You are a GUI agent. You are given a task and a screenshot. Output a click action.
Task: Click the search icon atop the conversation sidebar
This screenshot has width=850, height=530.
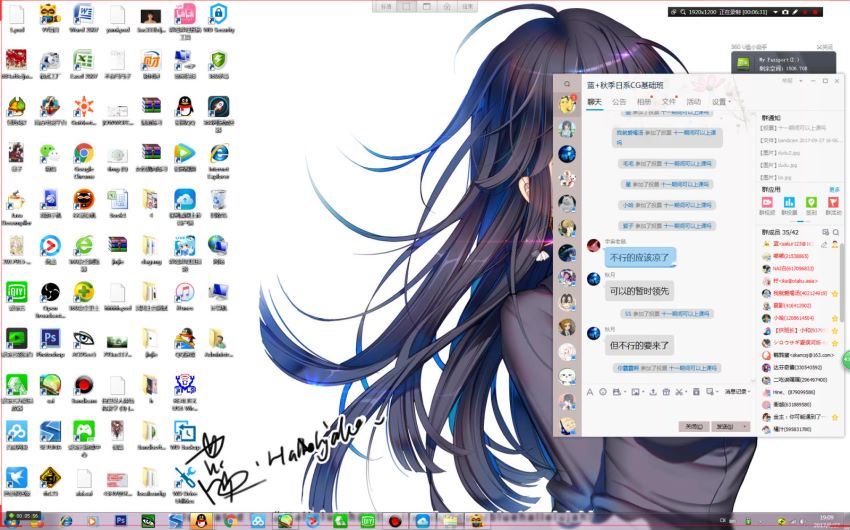pos(567,84)
